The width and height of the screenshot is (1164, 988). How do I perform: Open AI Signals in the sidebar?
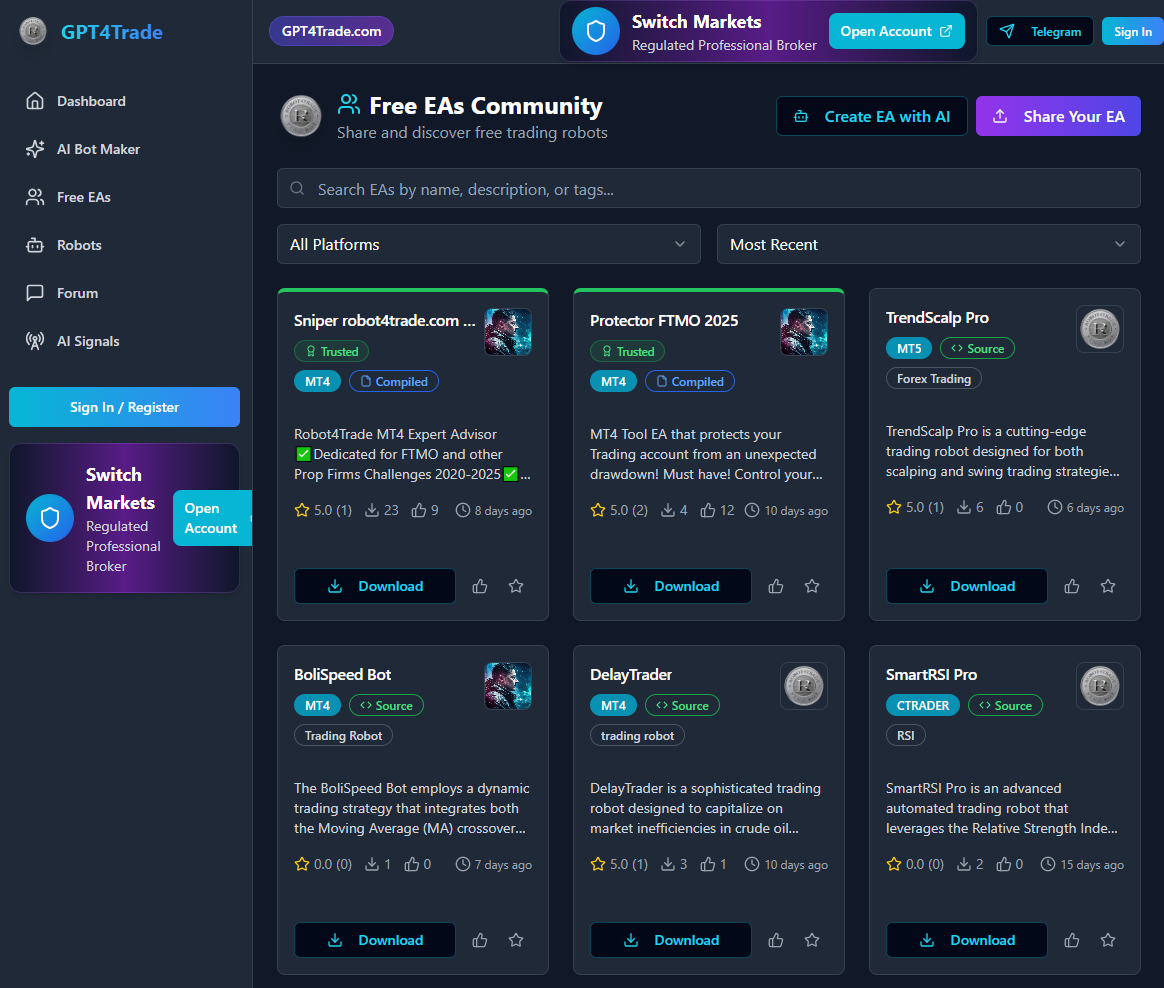point(73,341)
